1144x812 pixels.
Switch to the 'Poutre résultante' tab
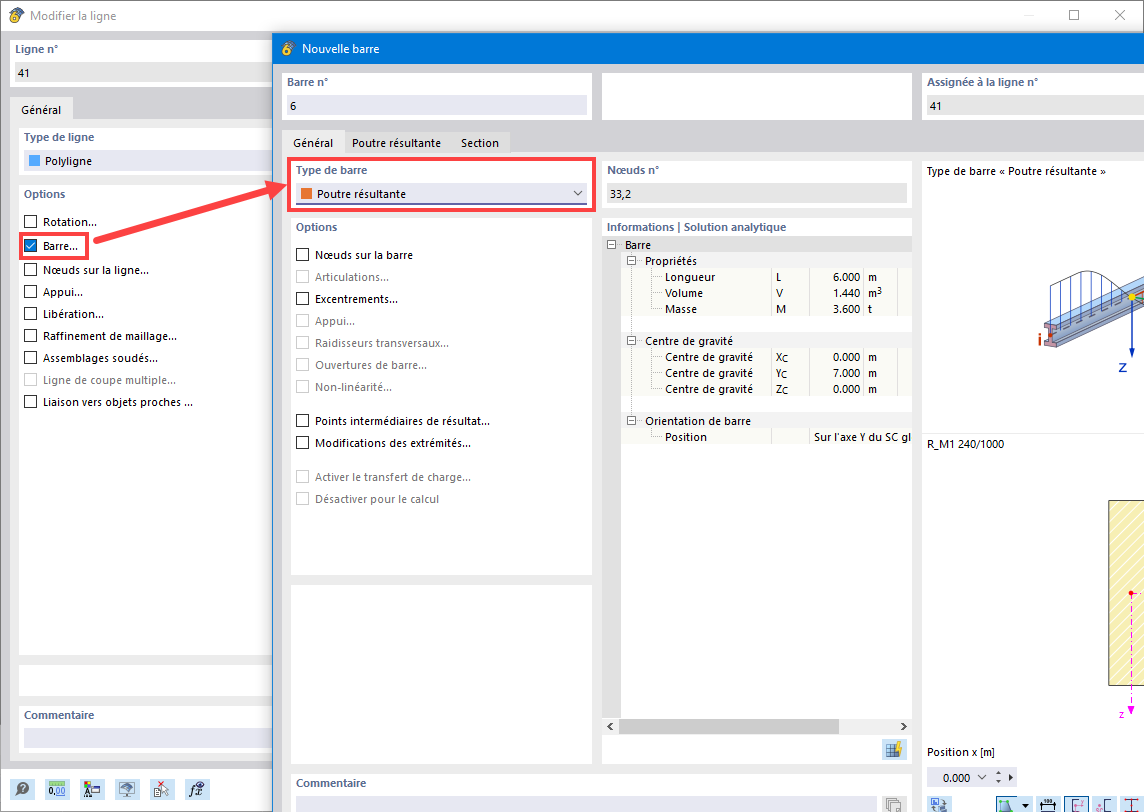coord(395,142)
